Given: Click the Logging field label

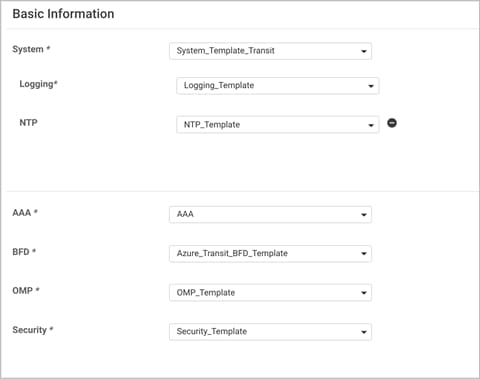Looking at the screenshot, I should 38,84.
